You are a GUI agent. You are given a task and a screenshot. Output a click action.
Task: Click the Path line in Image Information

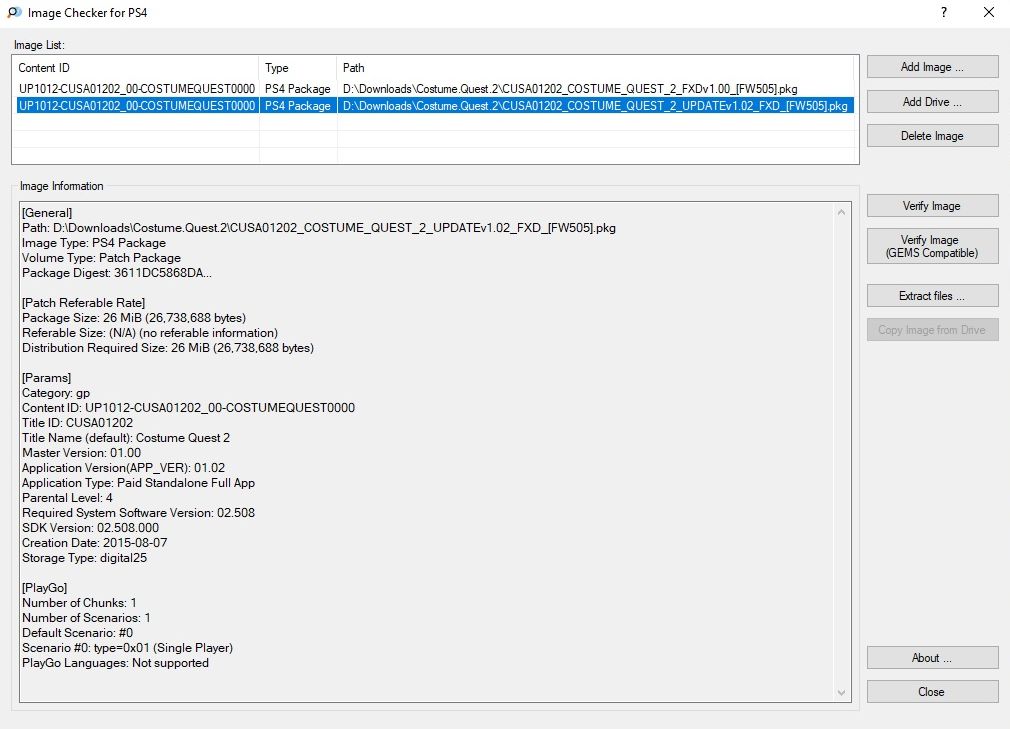[x=319, y=228]
